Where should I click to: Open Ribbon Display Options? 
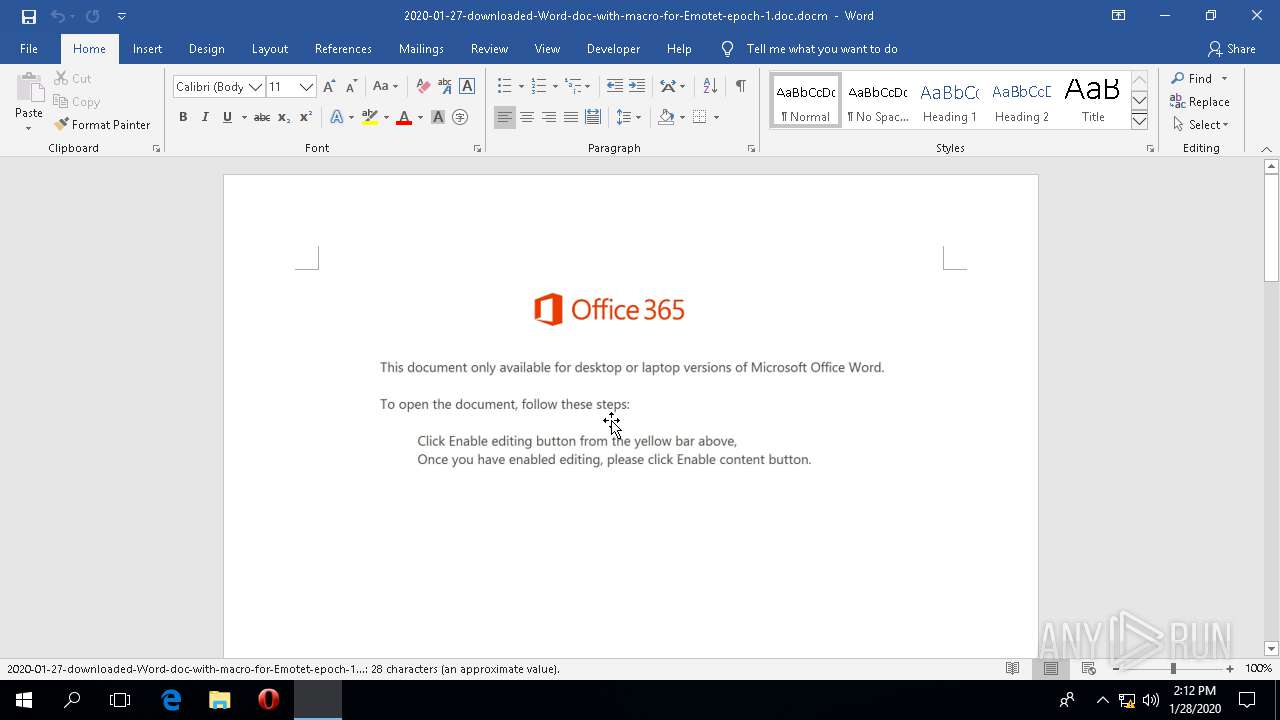1118,16
